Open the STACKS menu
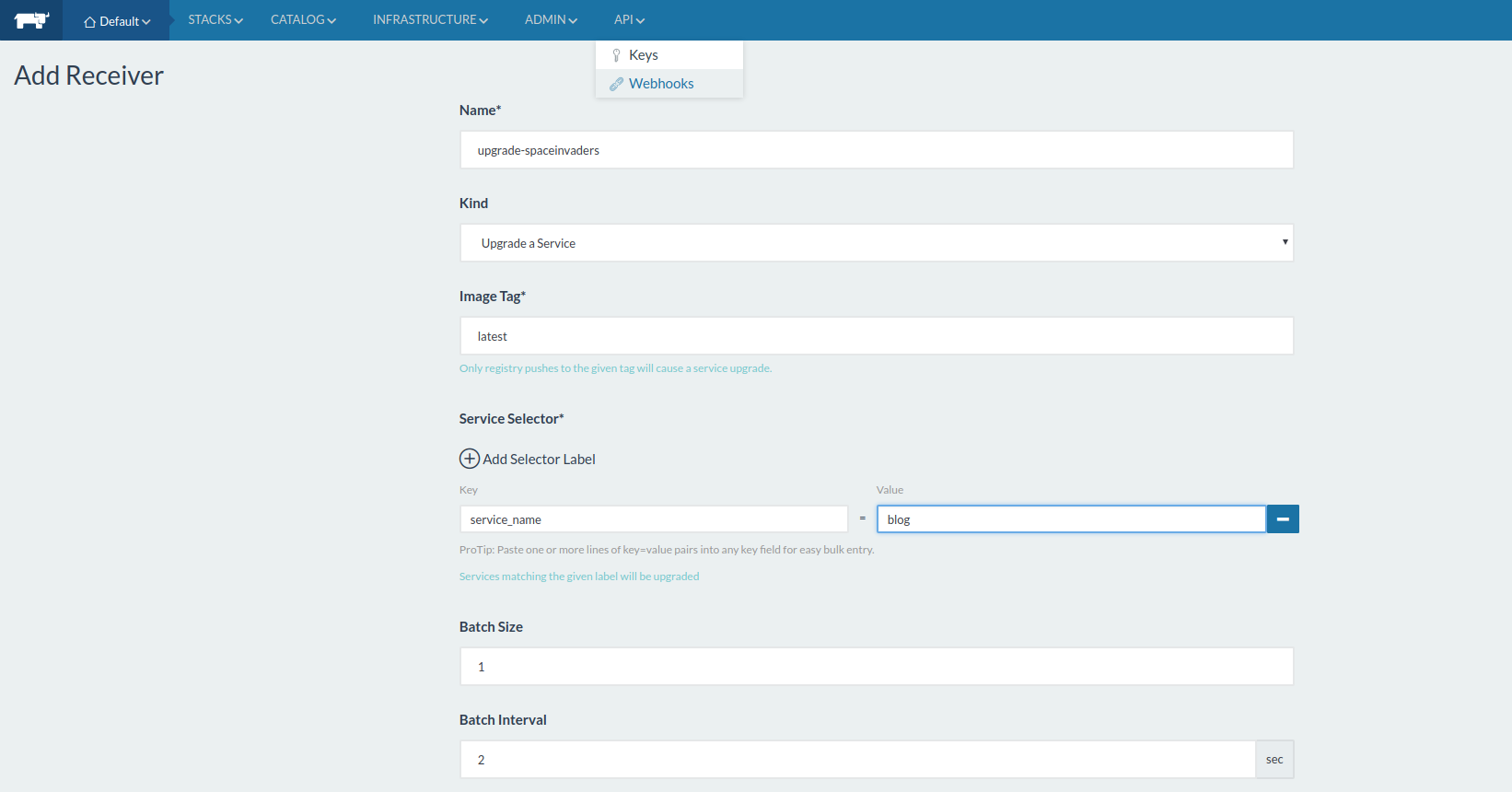This screenshot has height=792, width=1512. (x=215, y=19)
